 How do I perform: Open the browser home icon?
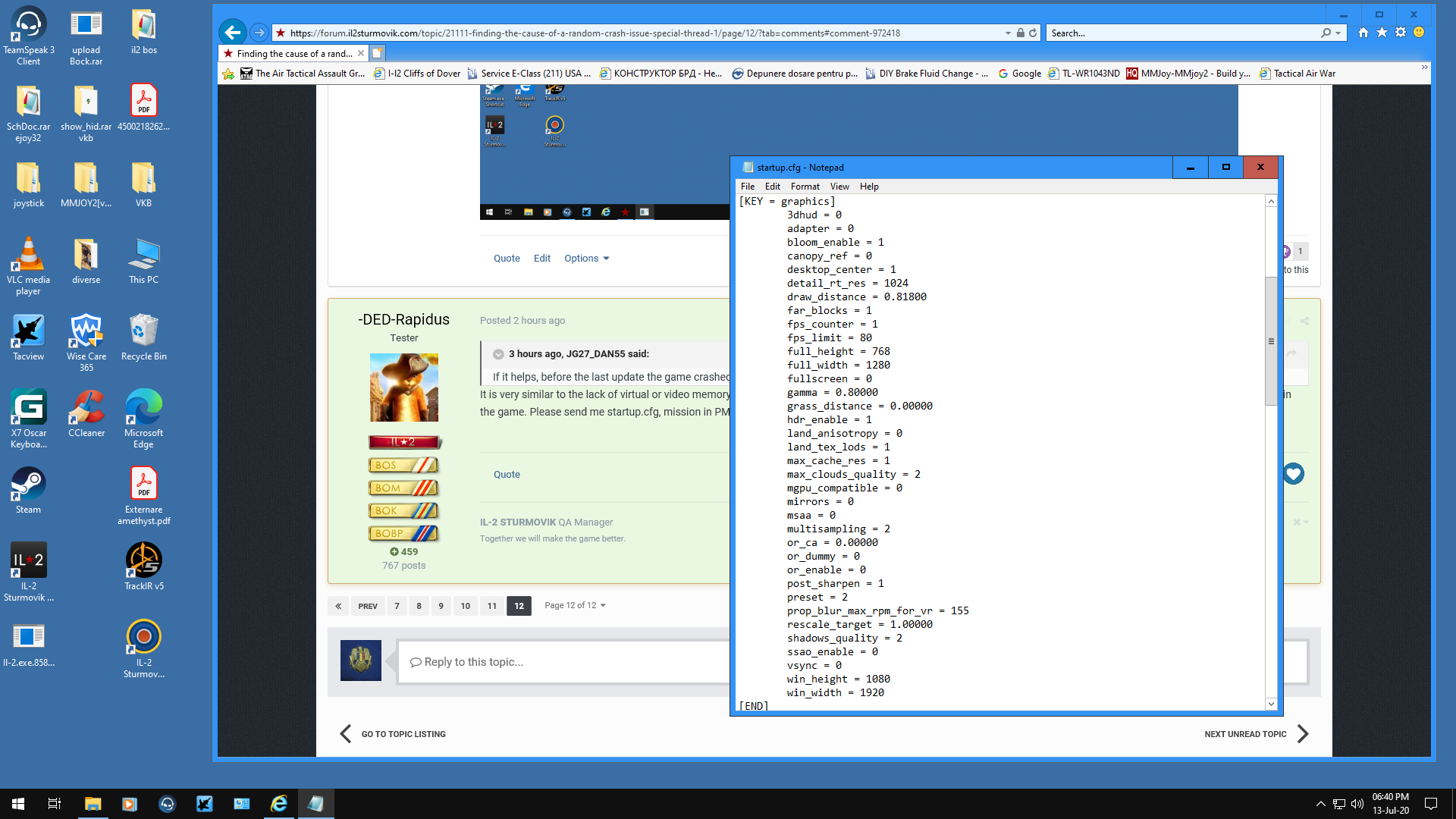[x=1363, y=33]
